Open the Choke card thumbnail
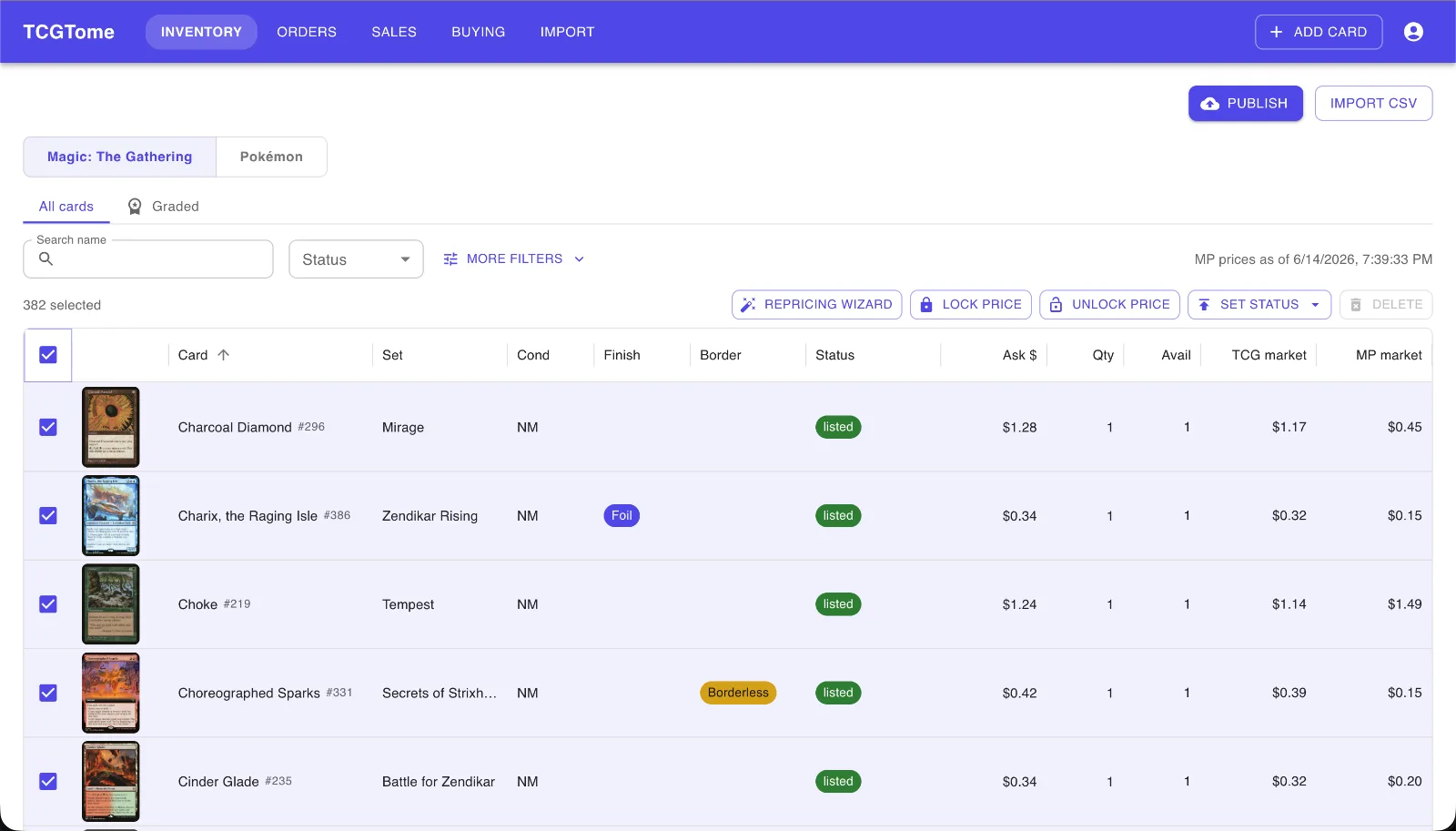The height and width of the screenshot is (831, 1456). (111, 604)
